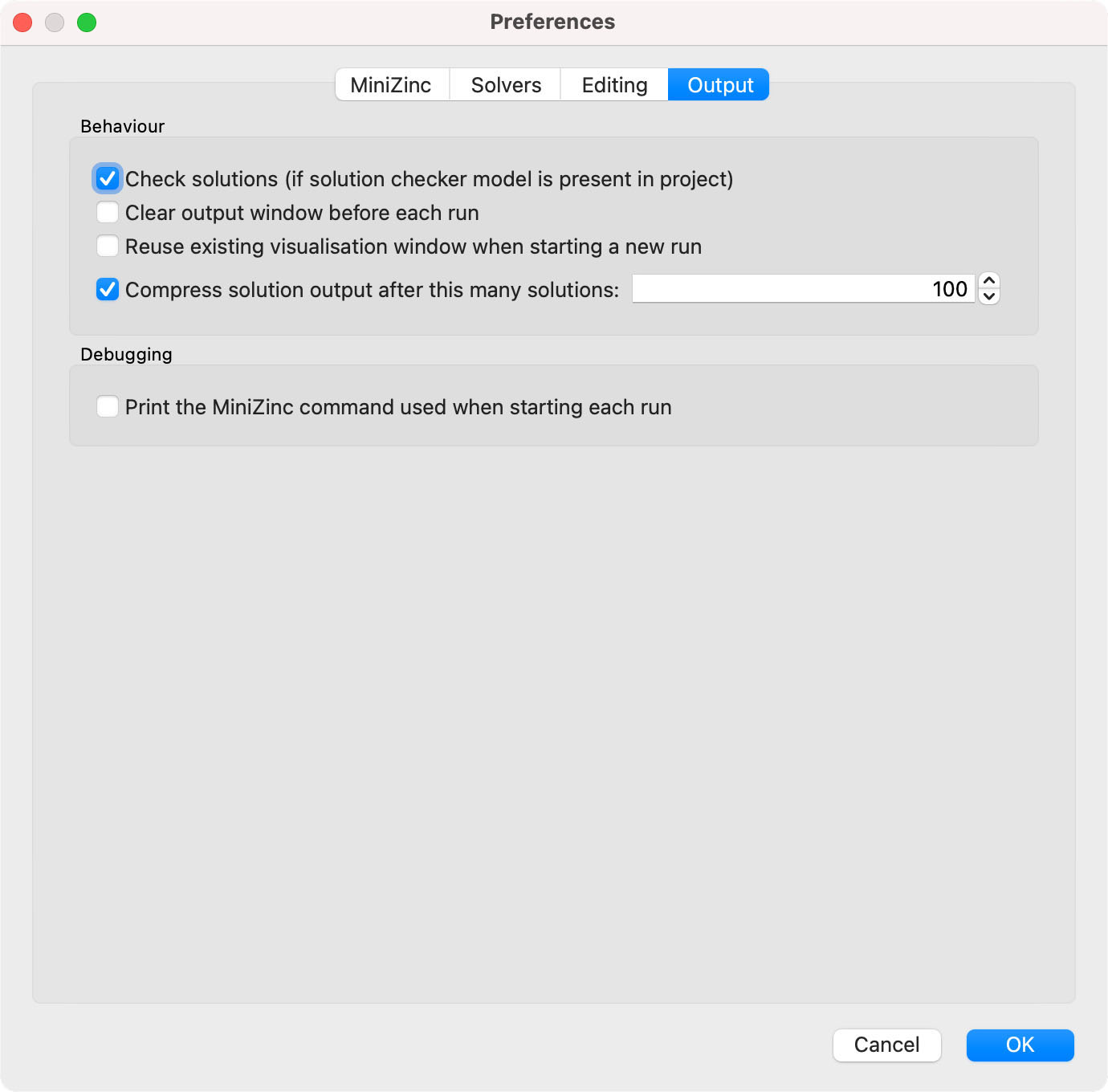
Task: Click the active Output tab
Action: click(719, 85)
